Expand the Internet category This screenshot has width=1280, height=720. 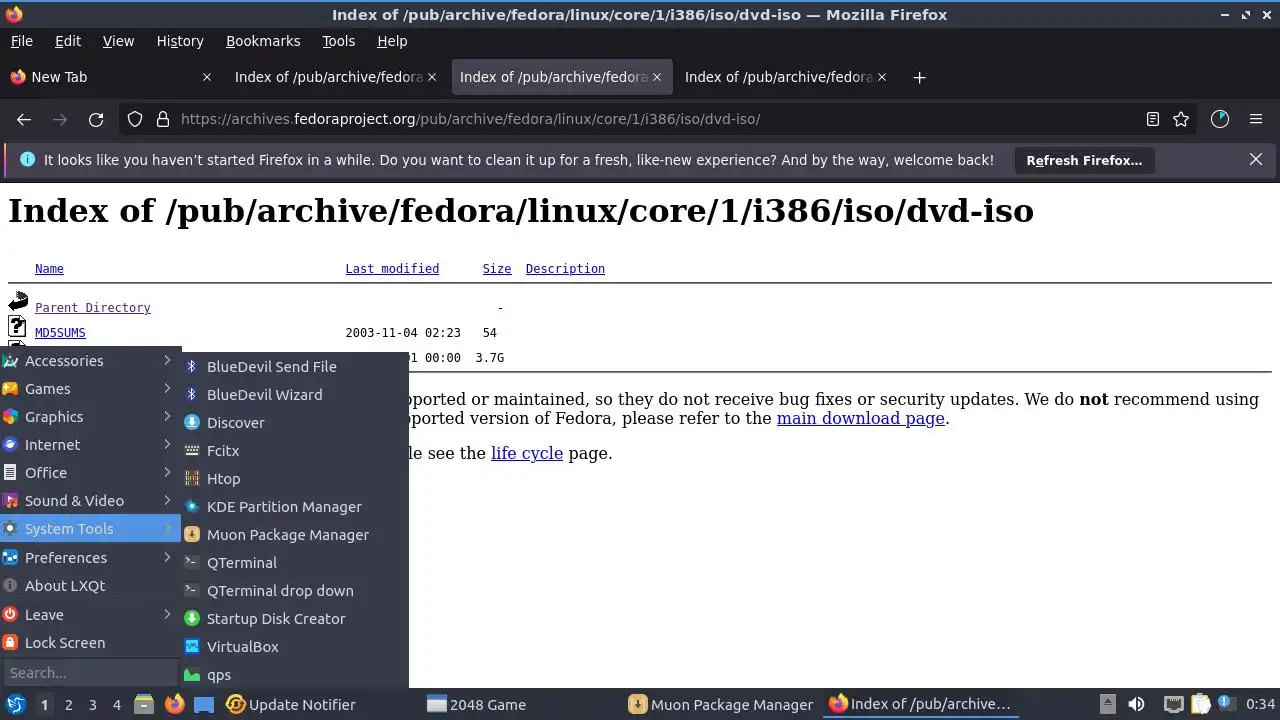click(90, 445)
